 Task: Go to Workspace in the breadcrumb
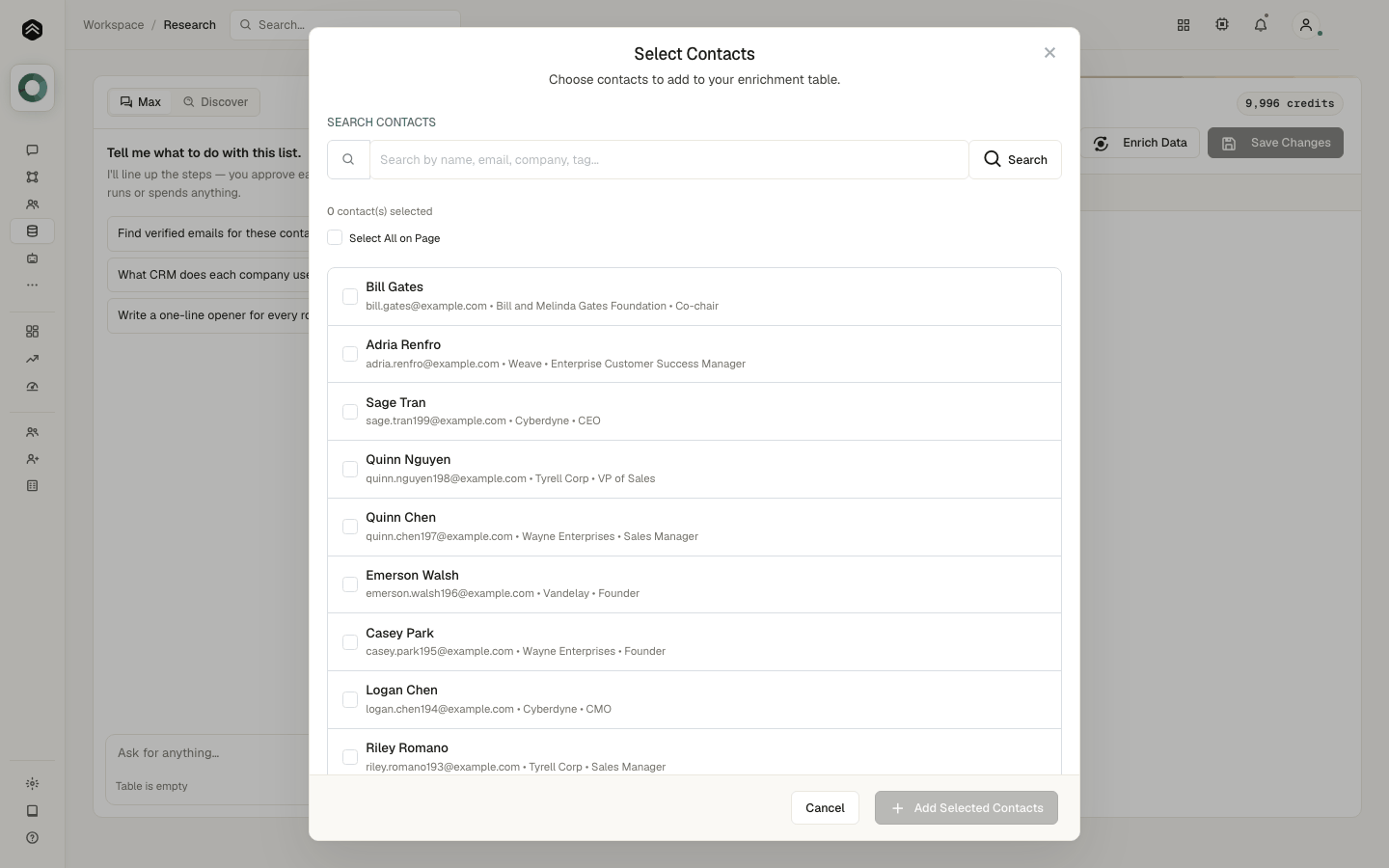point(113,25)
